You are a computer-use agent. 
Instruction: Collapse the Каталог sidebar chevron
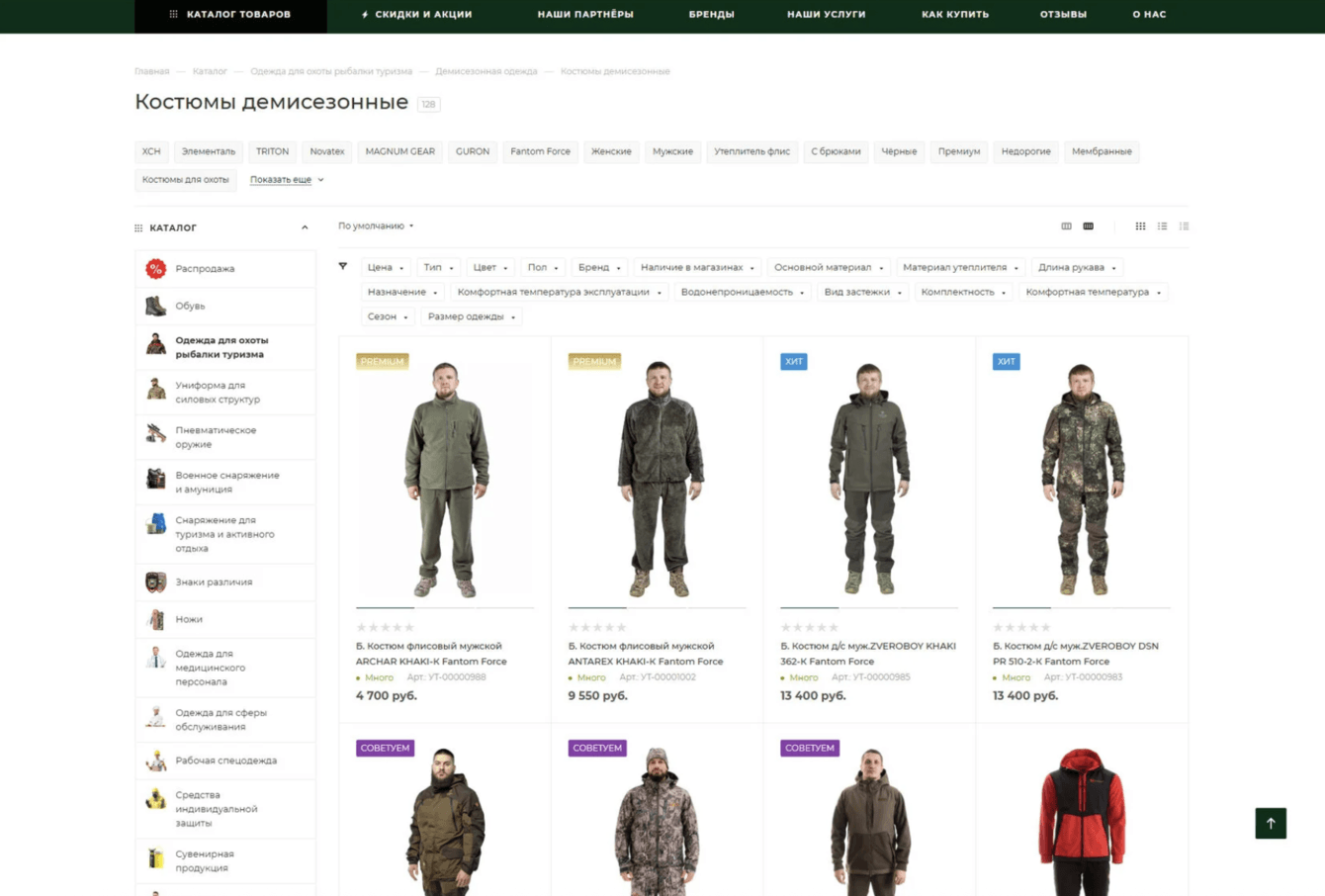tap(305, 228)
